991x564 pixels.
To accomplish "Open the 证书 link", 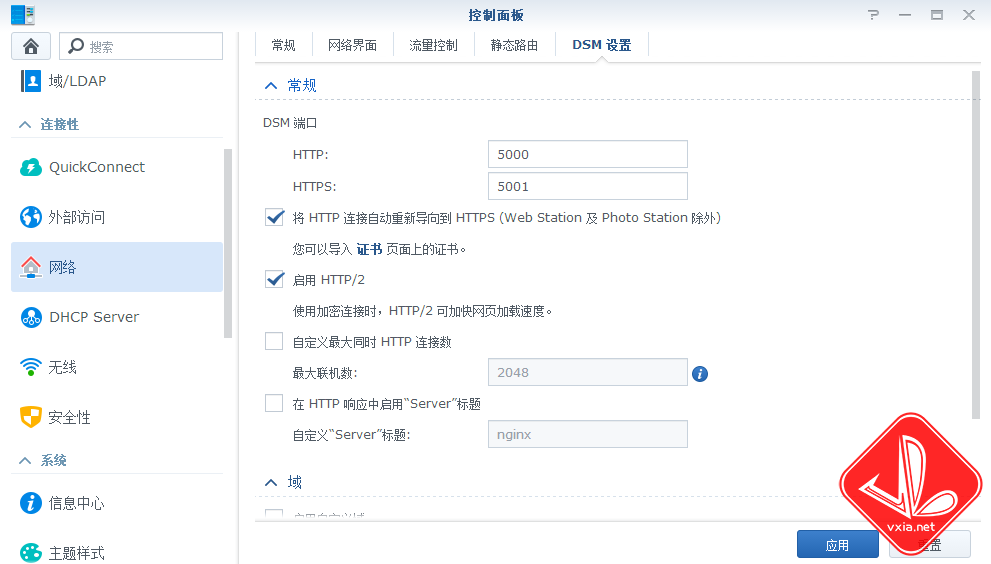I will 369,249.
